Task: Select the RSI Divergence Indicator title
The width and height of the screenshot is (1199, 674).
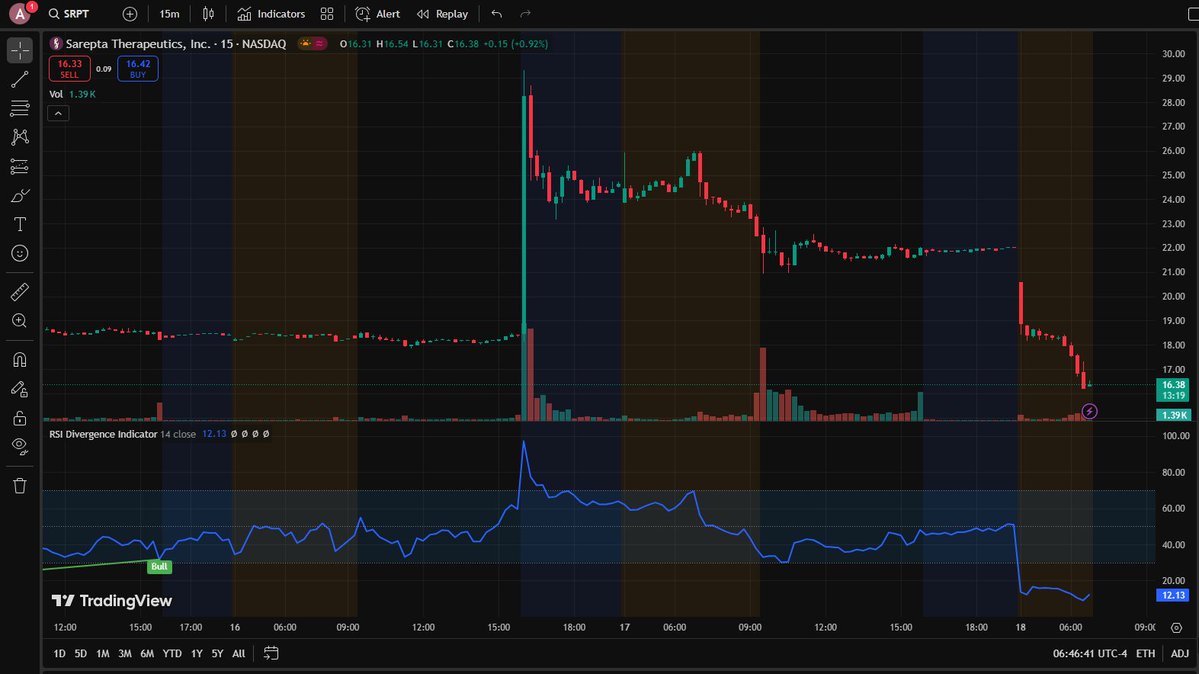Action: point(103,434)
